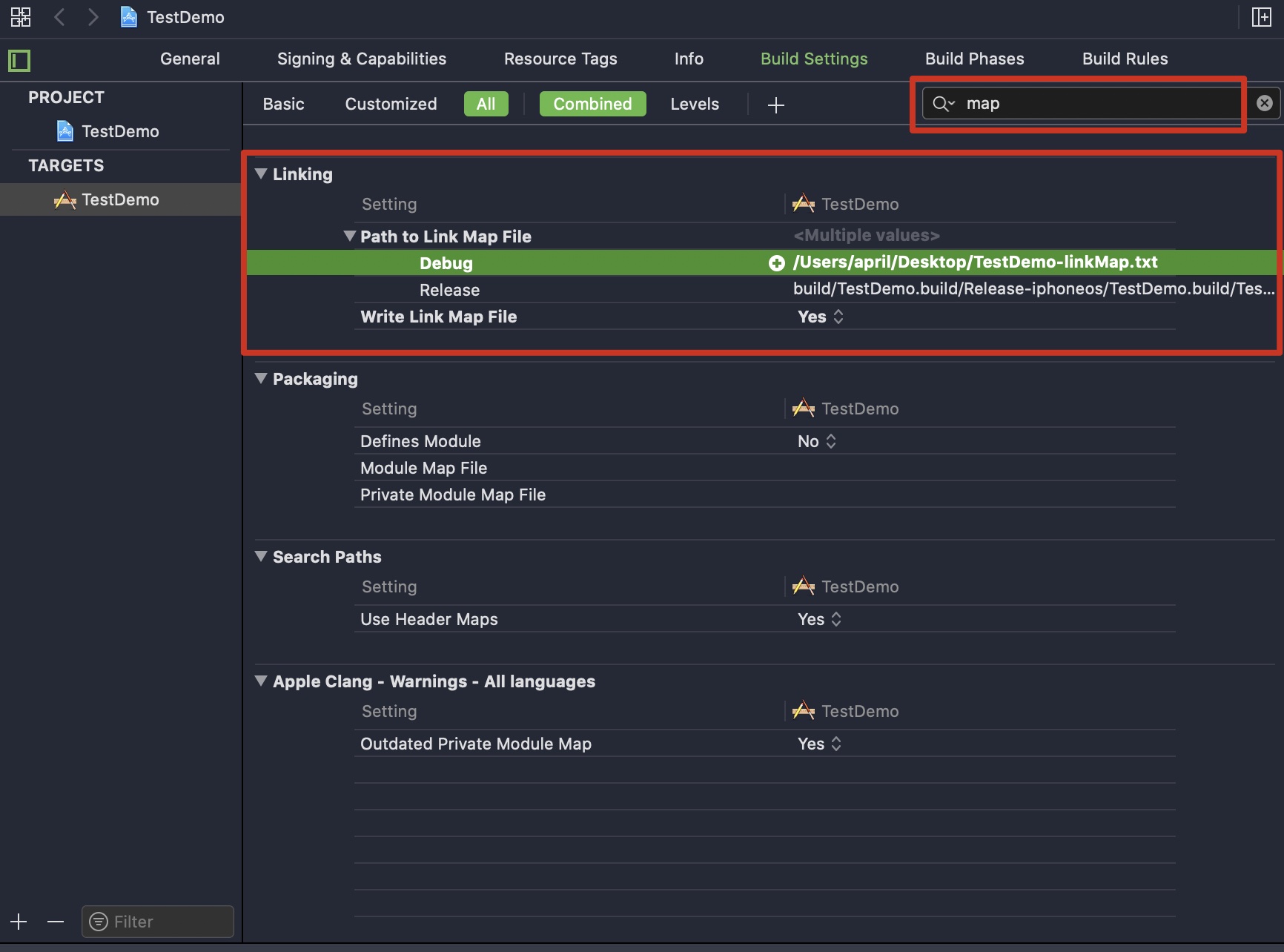Click the TestDemo app icon in the Apple Clang header
This screenshot has height=952, width=1284.
click(804, 710)
